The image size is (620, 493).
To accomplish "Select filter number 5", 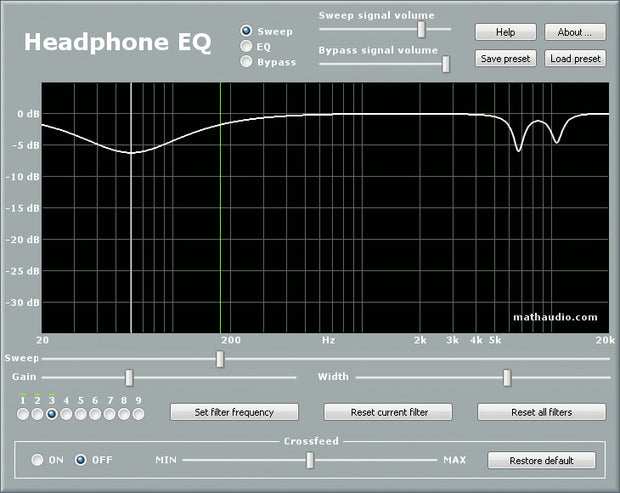I will coord(81,414).
